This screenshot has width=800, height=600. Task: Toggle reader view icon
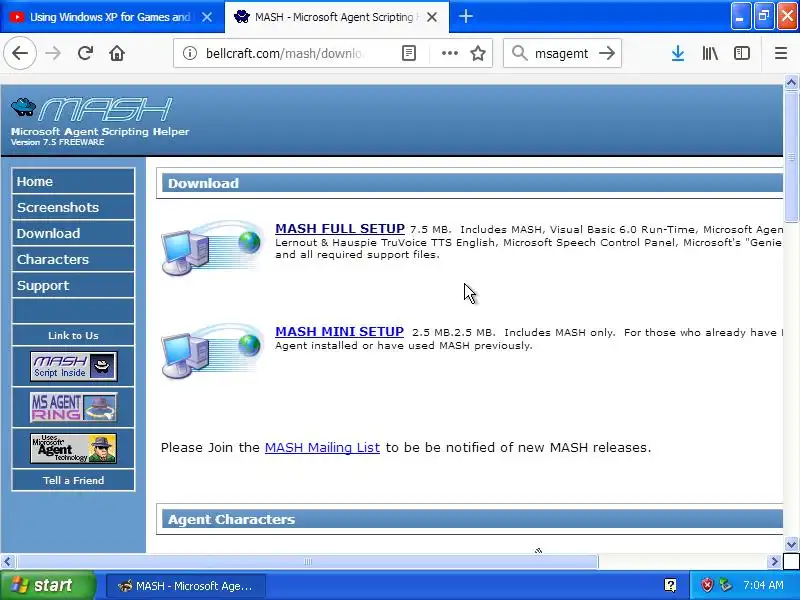point(409,53)
